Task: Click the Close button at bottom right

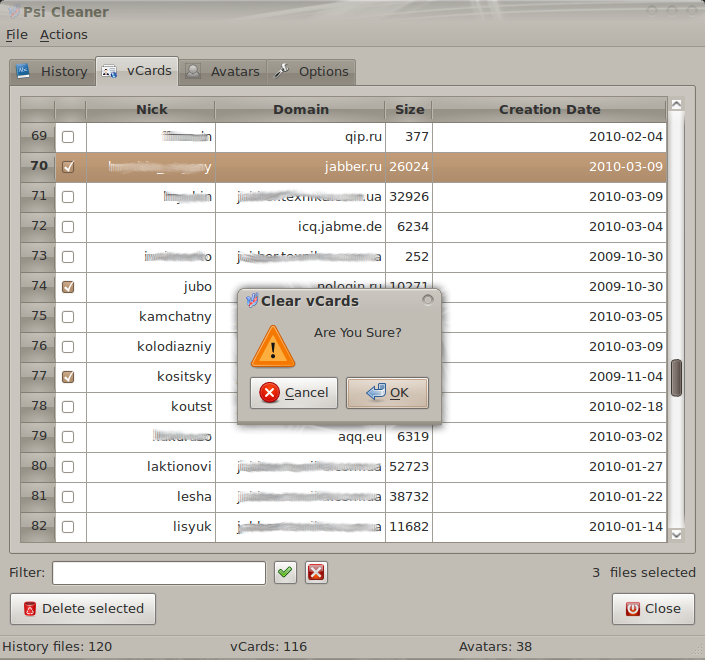Action: pyautogui.click(x=653, y=608)
